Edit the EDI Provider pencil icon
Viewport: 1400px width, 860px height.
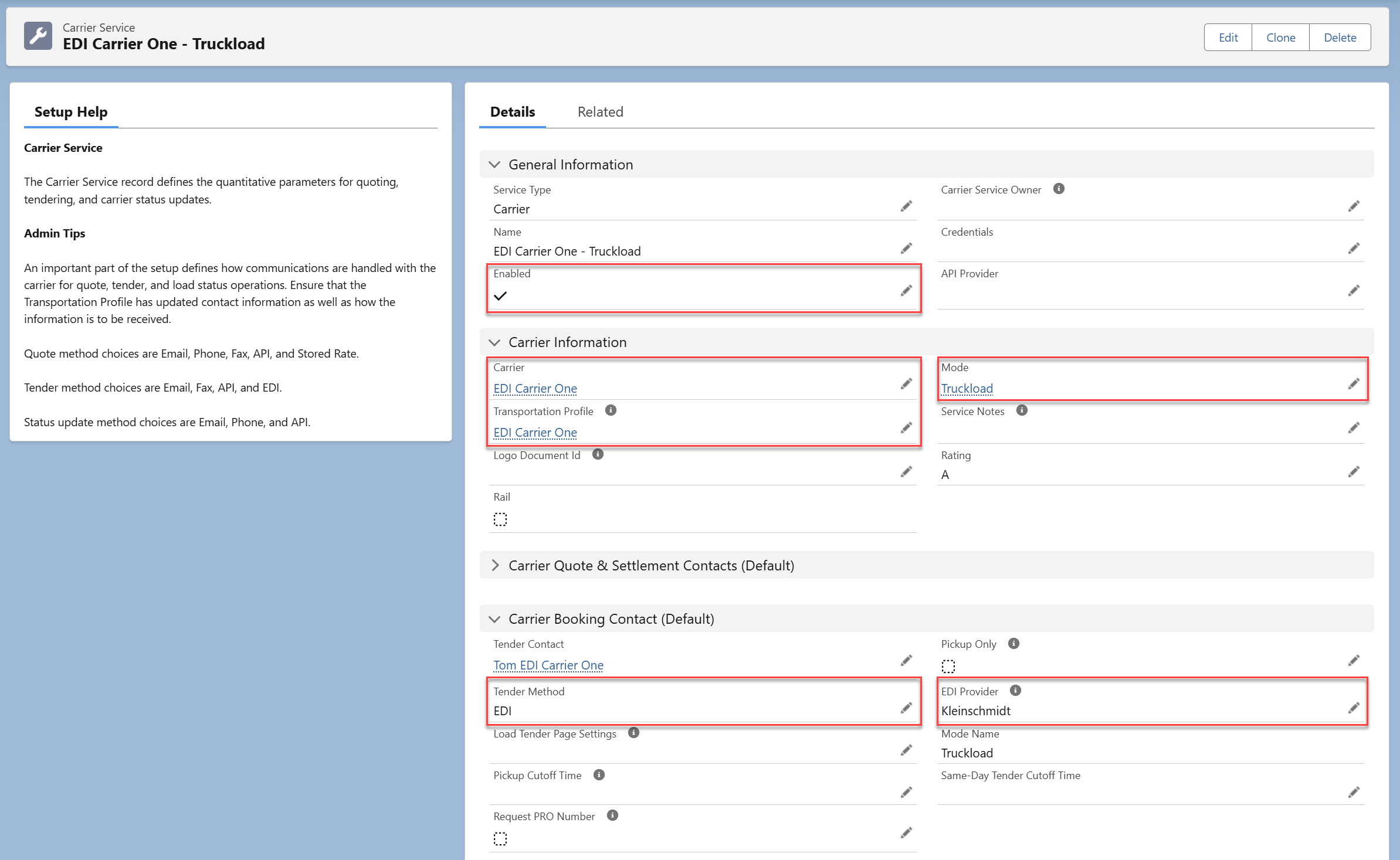click(x=1354, y=708)
